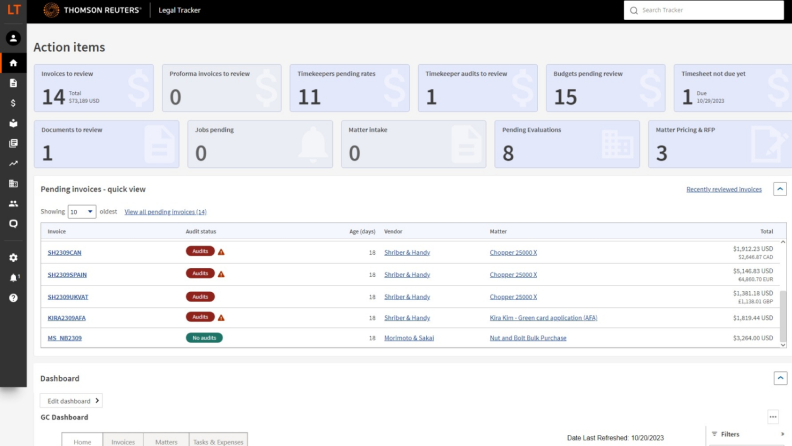Screen dimensions: 792x446
Task: Click the people icon in sidebar
Action: (13, 203)
